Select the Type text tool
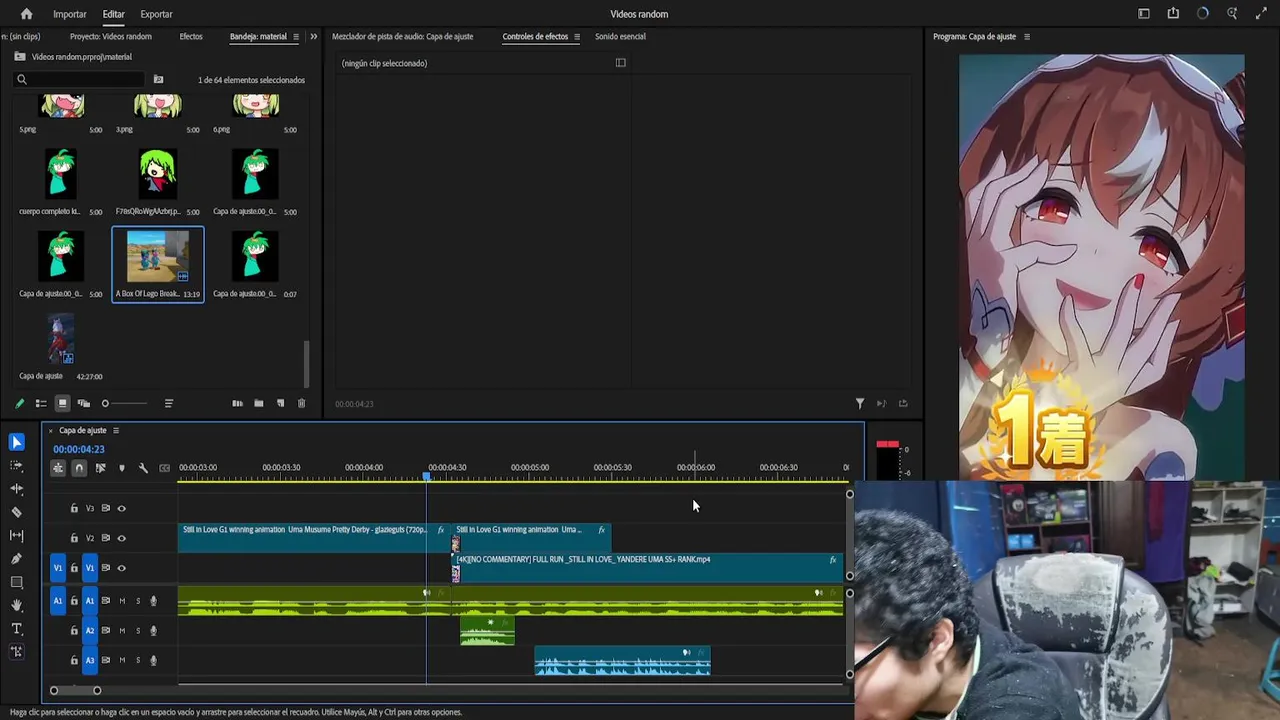The image size is (1280, 720). coord(16,629)
